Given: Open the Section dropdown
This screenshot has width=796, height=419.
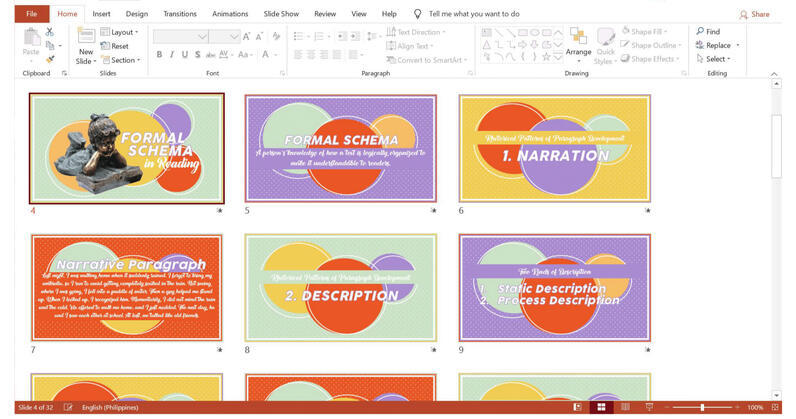Looking at the screenshot, I should [x=121, y=60].
